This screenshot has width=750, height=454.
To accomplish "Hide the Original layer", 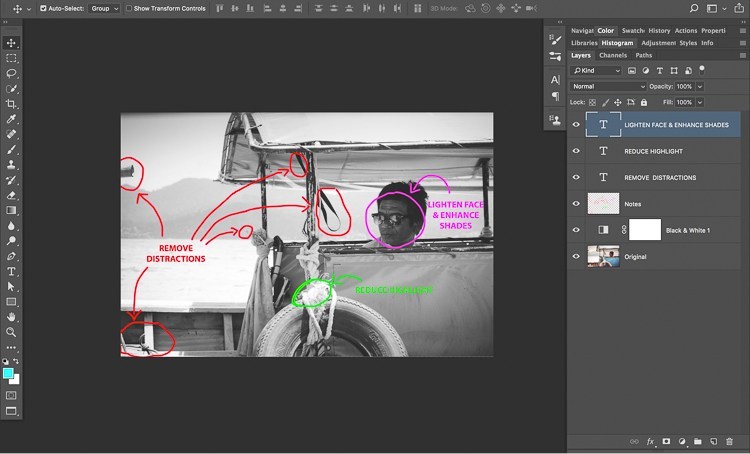I will [576, 256].
